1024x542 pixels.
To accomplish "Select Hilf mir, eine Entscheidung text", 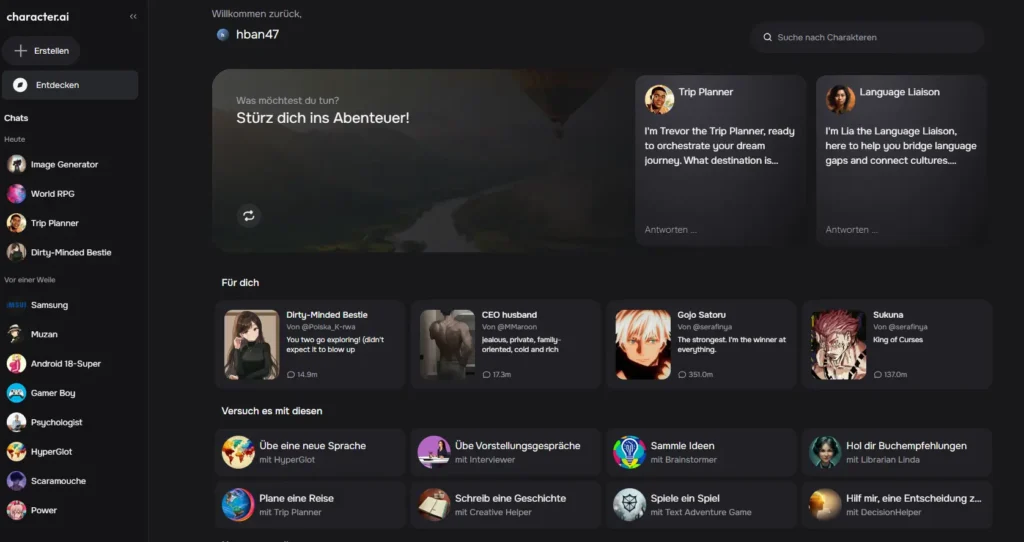I will pos(914,498).
